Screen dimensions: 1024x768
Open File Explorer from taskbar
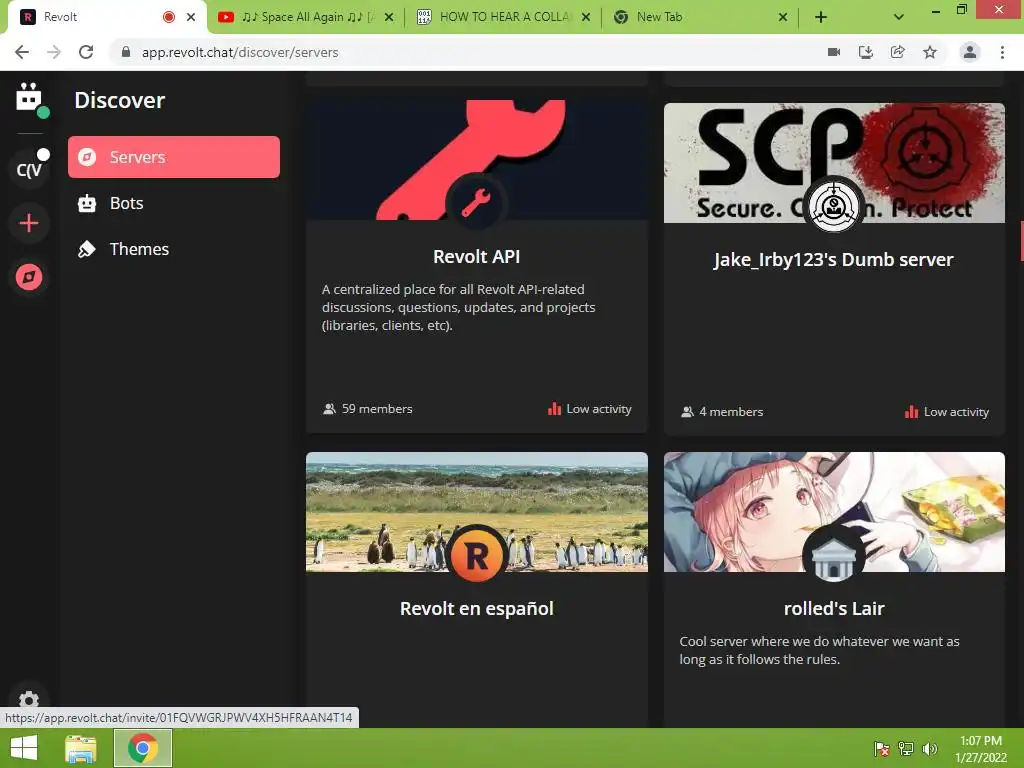click(x=81, y=748)
